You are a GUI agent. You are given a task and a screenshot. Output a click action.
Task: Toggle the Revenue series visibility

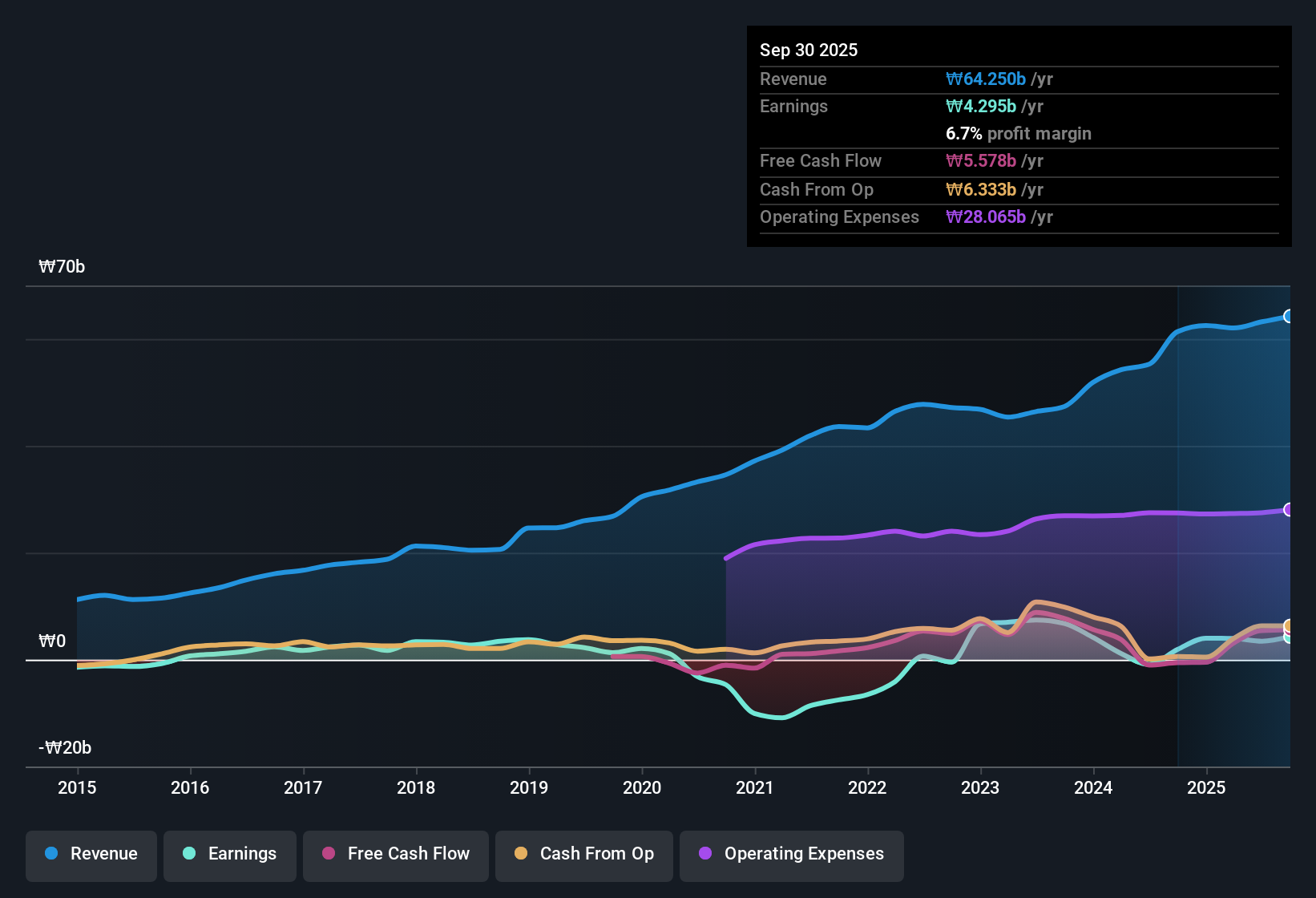[x=91, y=854]
